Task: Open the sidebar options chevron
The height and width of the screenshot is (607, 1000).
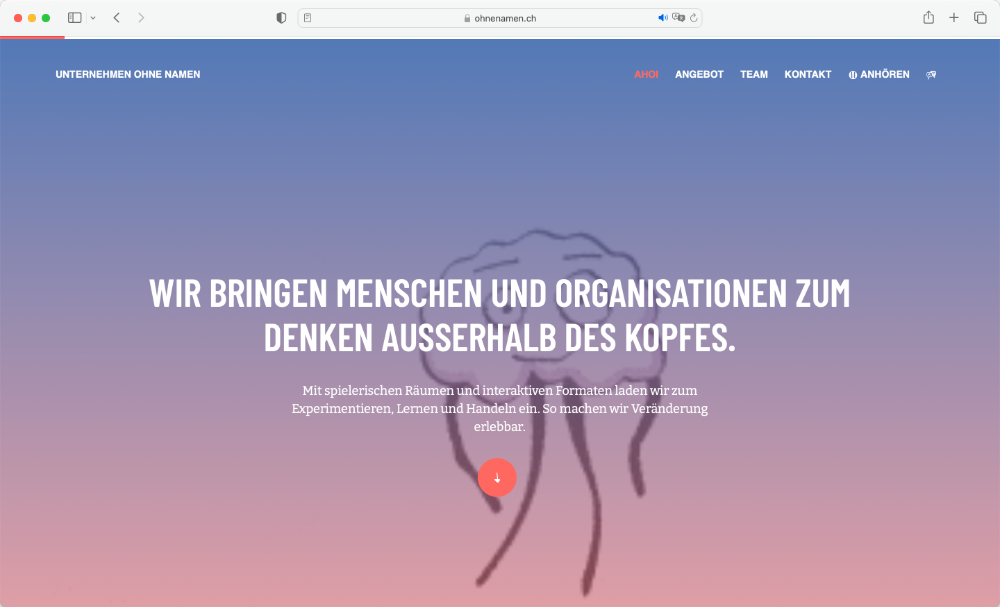Action: 93,17
